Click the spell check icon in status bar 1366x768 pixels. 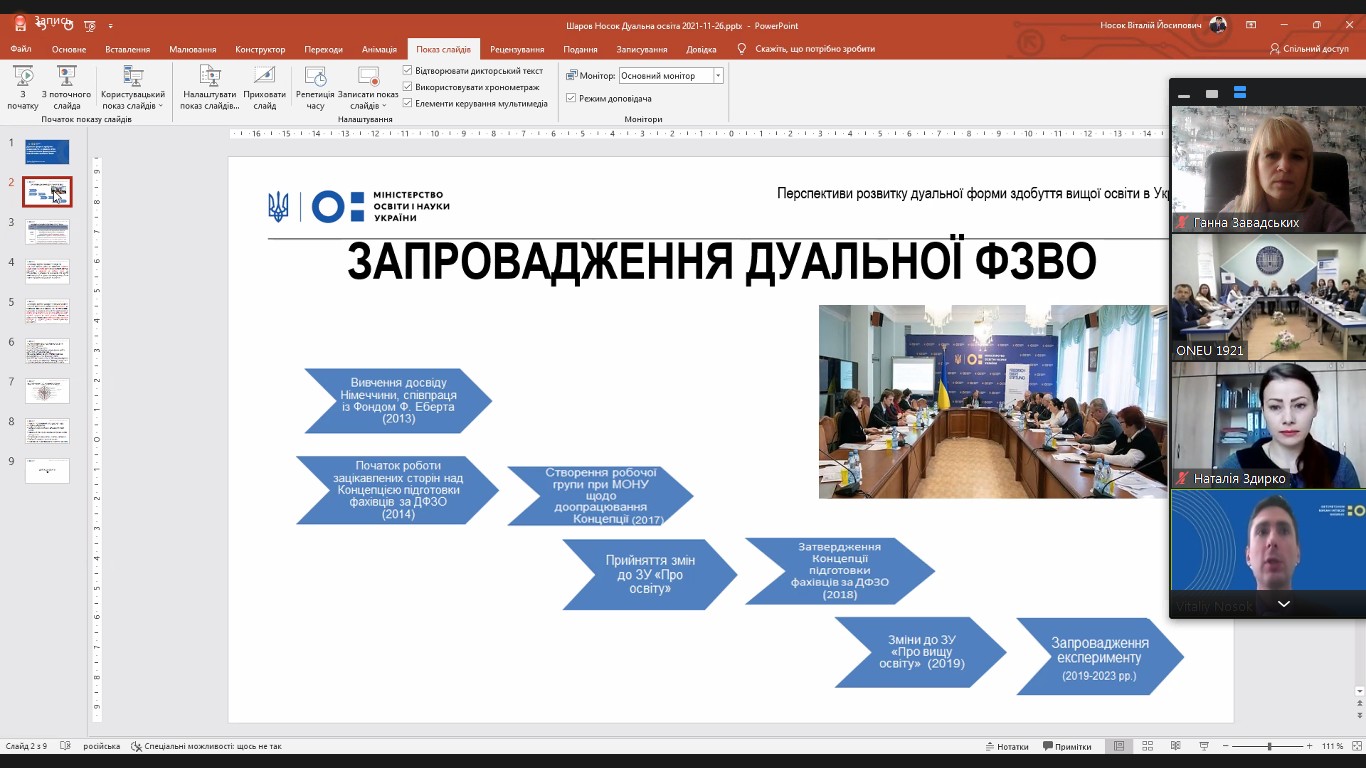pos(65,746)
